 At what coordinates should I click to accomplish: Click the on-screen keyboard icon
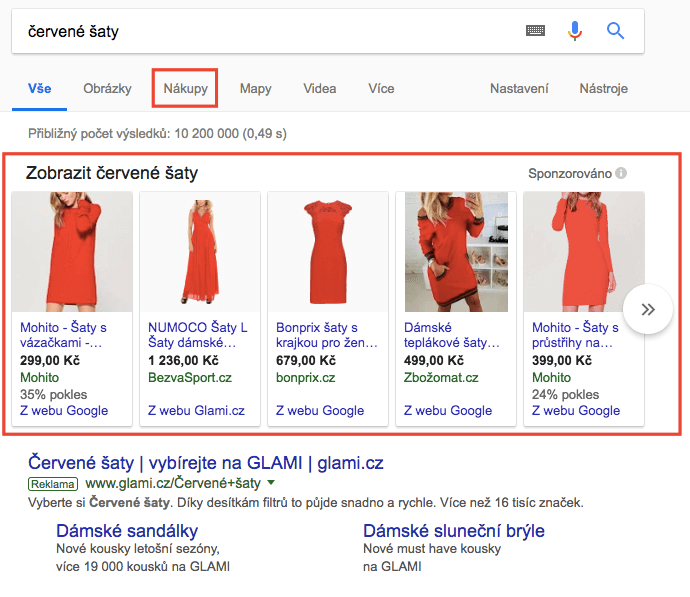(x=536, y=31)
